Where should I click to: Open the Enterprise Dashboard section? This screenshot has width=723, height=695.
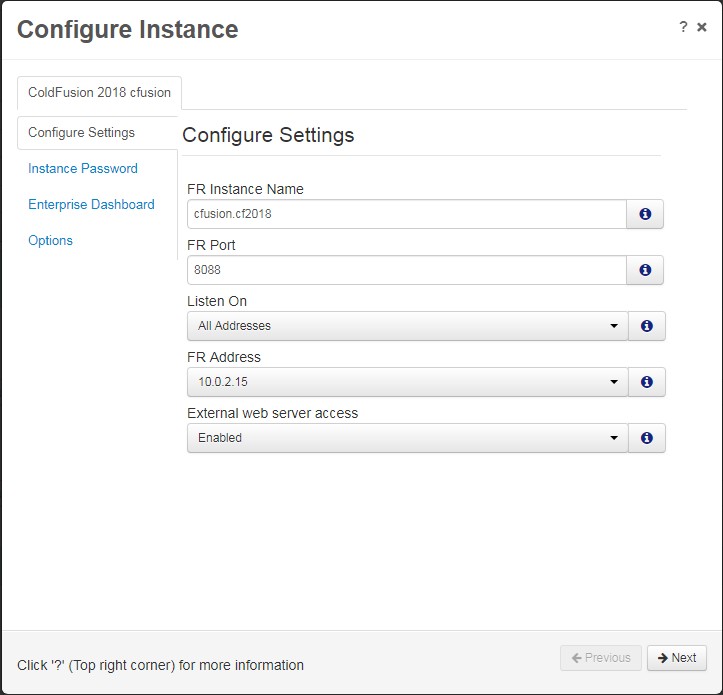point(91,204)
